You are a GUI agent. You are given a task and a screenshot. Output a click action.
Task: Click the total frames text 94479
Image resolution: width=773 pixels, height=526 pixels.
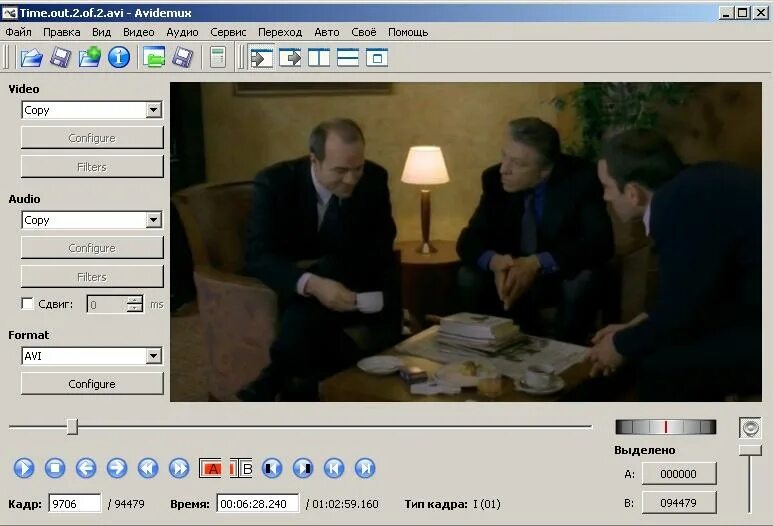[x=129, y=504]
